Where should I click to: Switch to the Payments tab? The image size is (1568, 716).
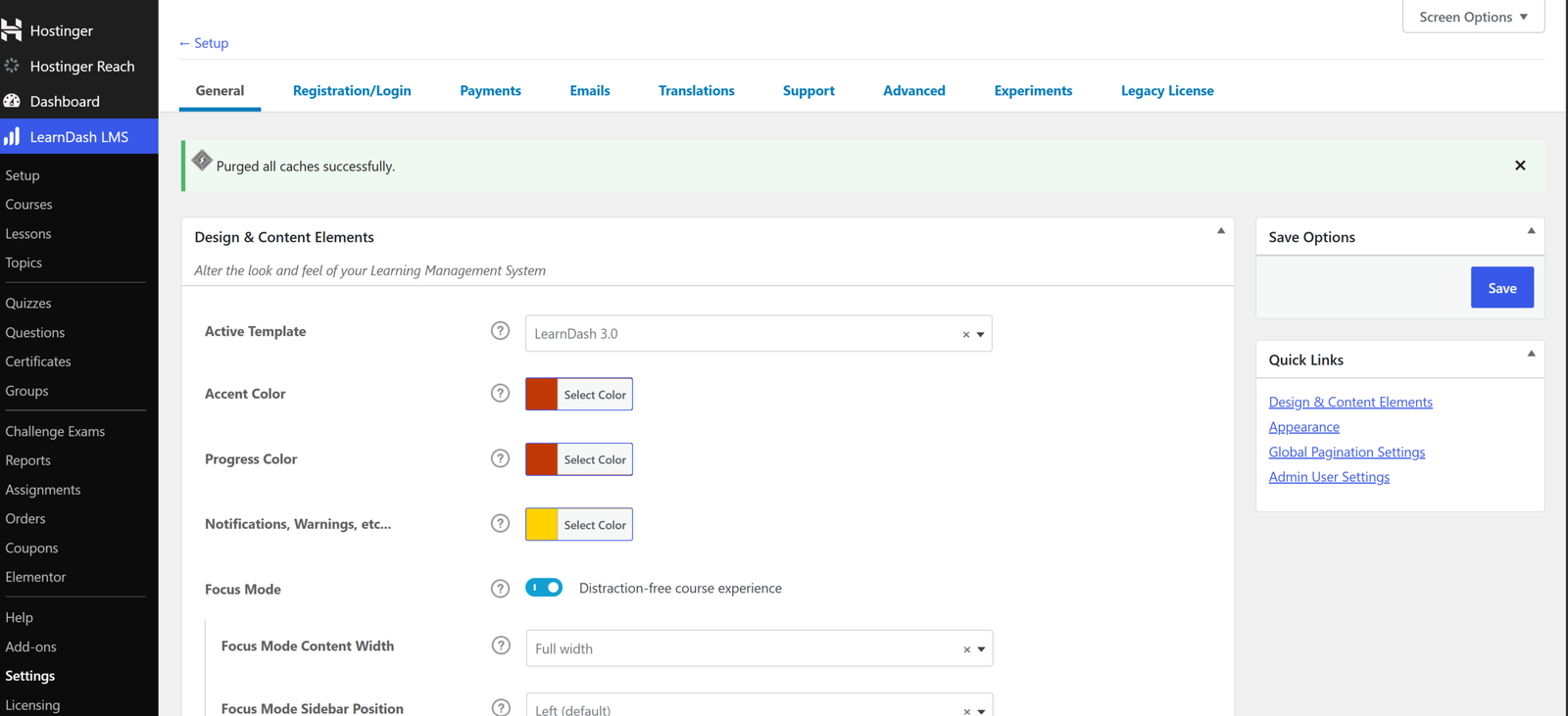pyautogui.click(x=490, y=90)
